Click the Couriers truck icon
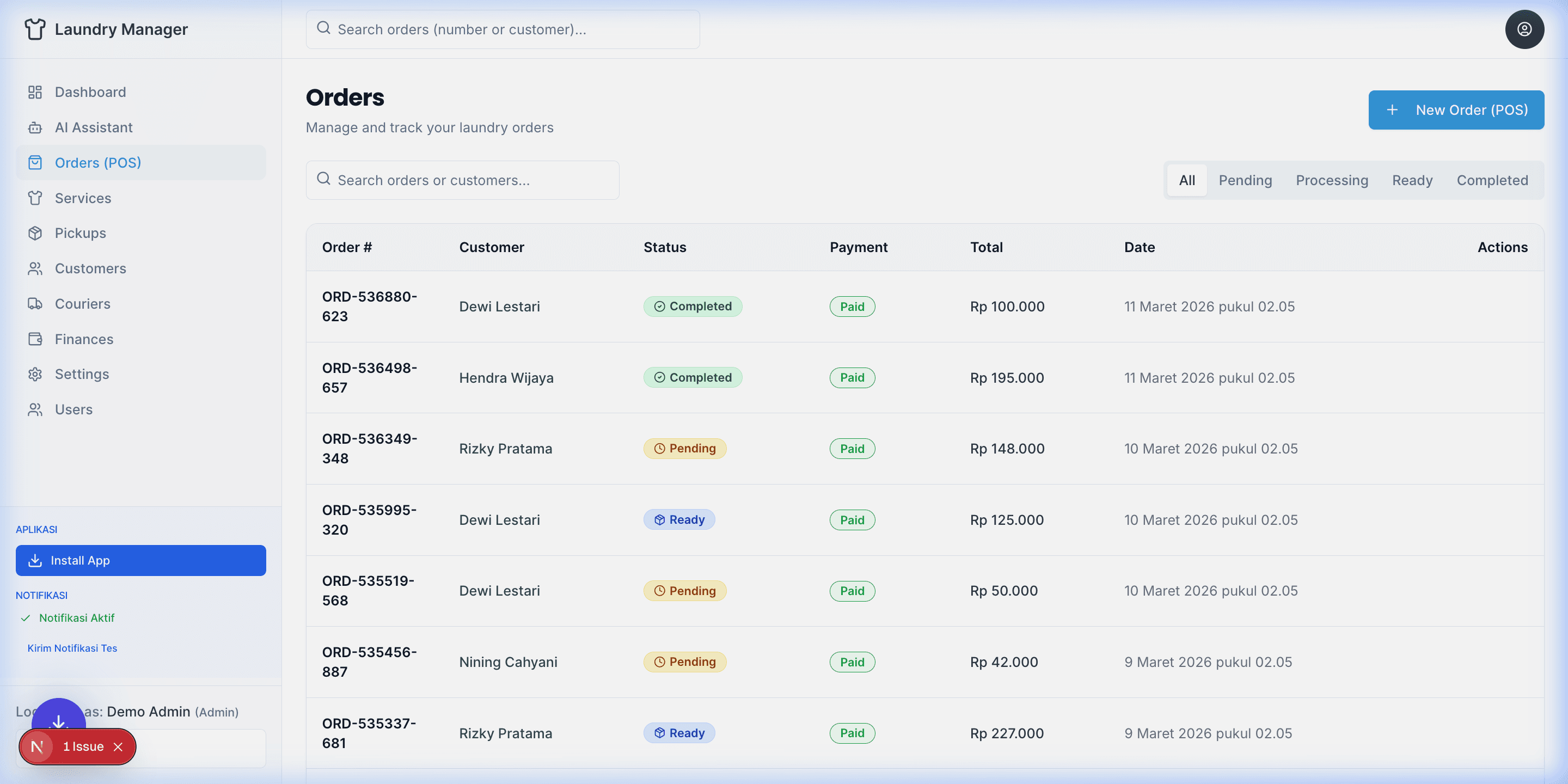1568x784 pixels. [35, 304]
